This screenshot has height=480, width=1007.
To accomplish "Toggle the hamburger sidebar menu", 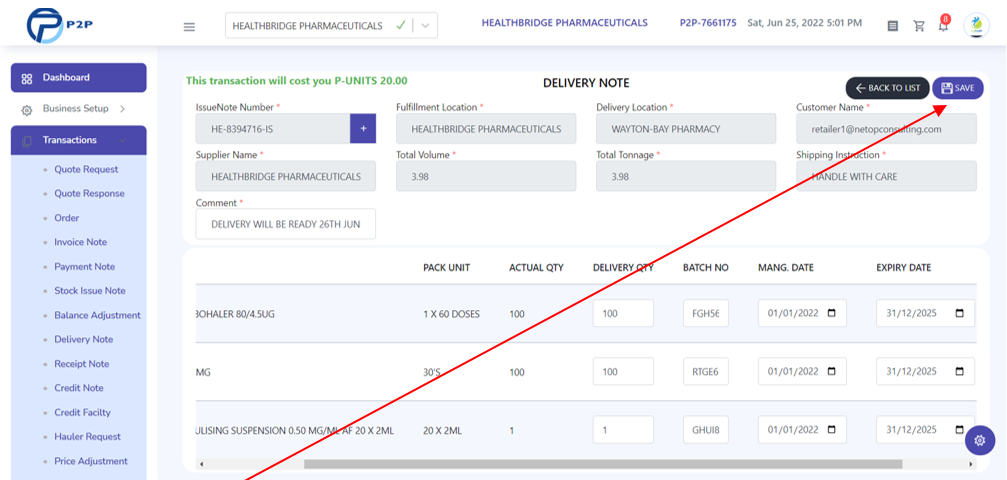I will coord(189,27).
